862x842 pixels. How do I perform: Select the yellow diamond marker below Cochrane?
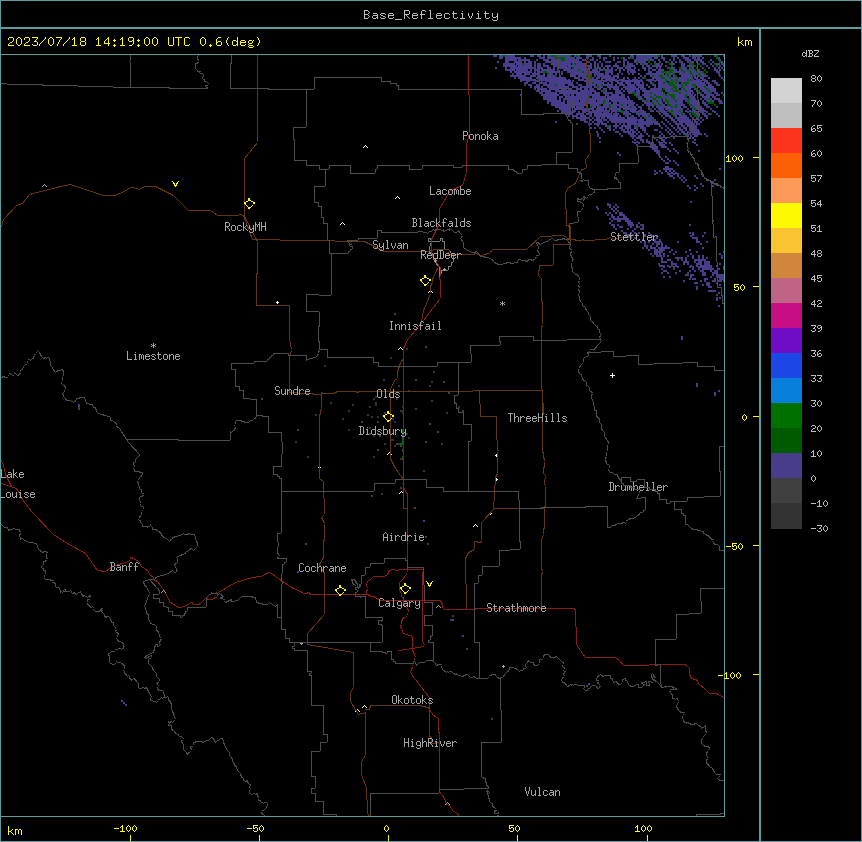coord(340,590)
